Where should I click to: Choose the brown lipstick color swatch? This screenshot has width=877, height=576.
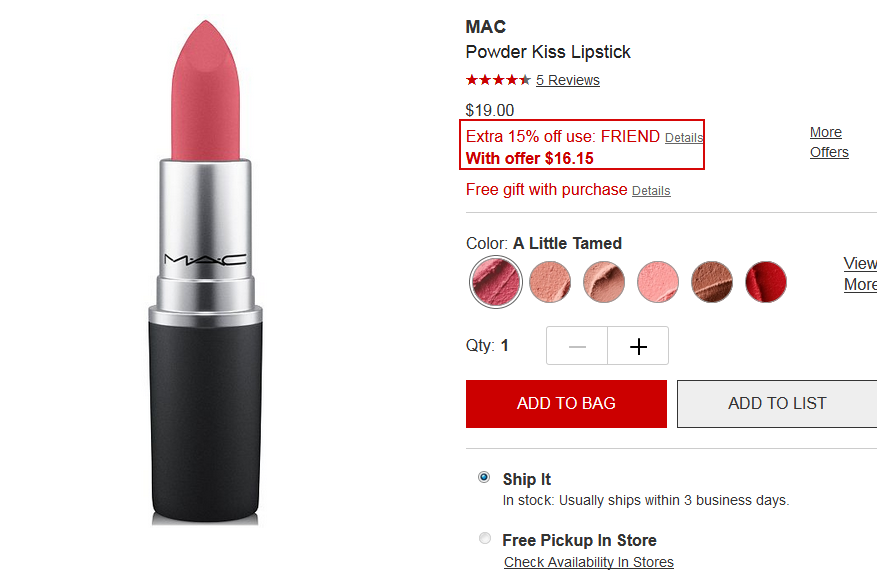(x=712, y=282)
